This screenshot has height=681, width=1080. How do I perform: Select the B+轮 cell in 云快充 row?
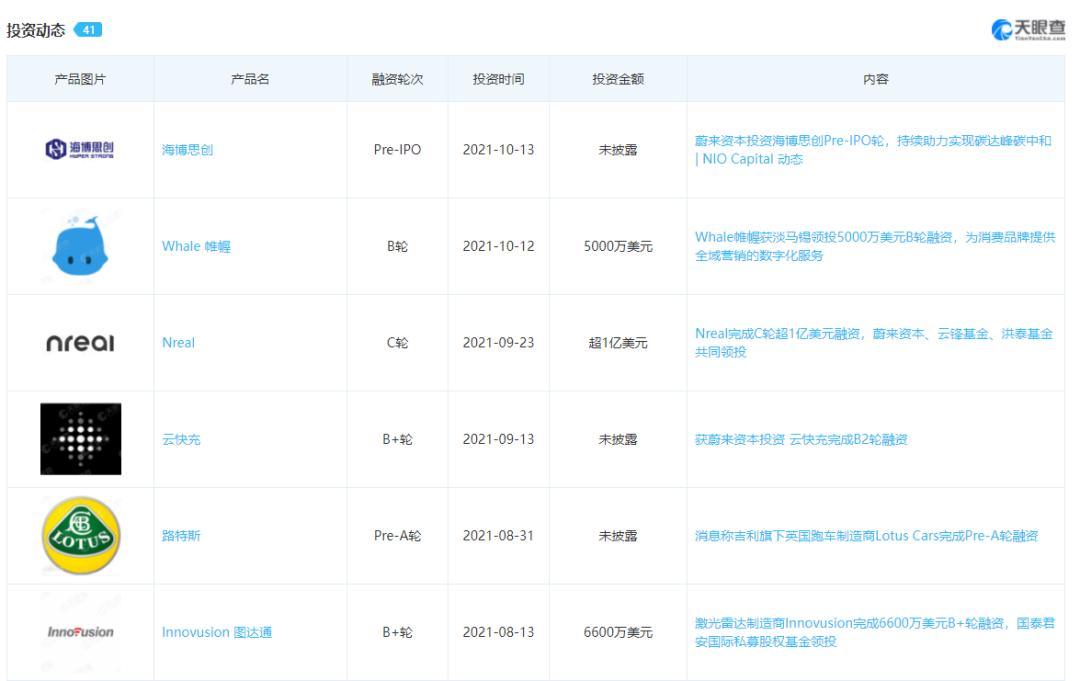[397, 439]
